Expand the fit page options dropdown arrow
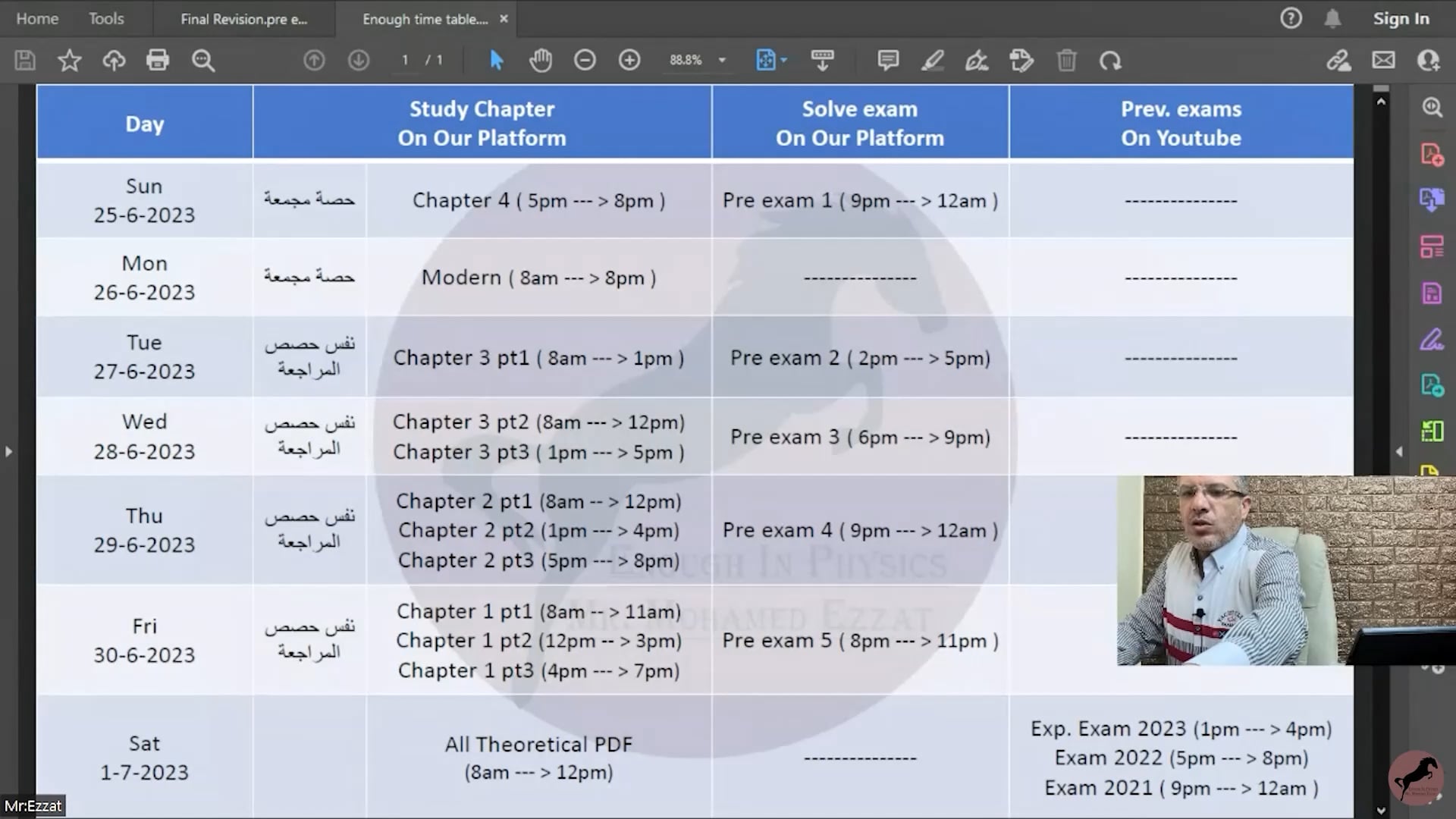Viewport: 1456px width, 819px height. 783,60
